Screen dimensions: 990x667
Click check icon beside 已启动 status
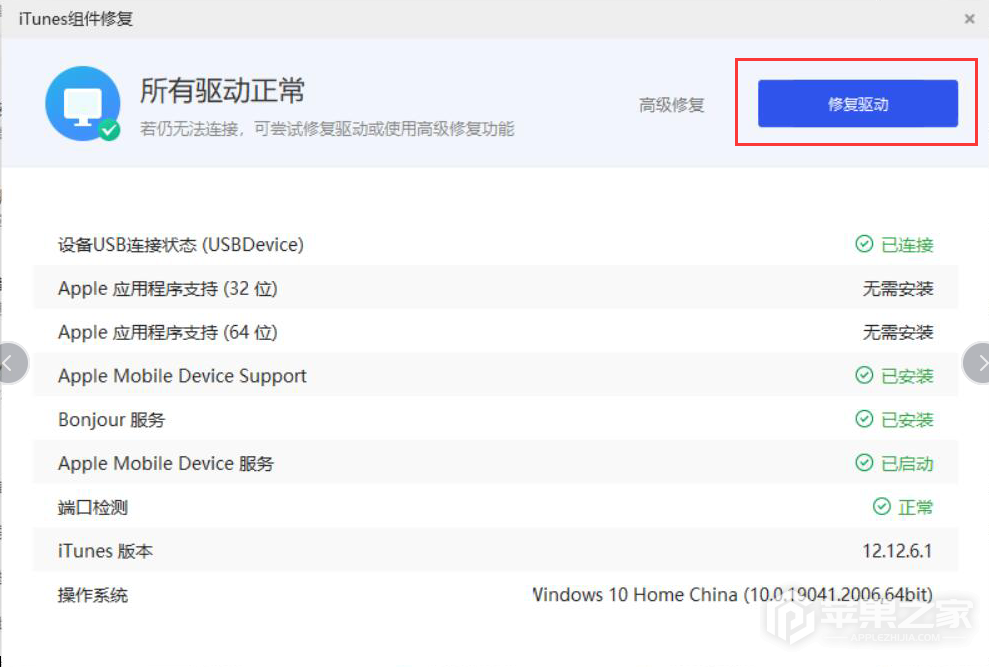click(864, 462)
